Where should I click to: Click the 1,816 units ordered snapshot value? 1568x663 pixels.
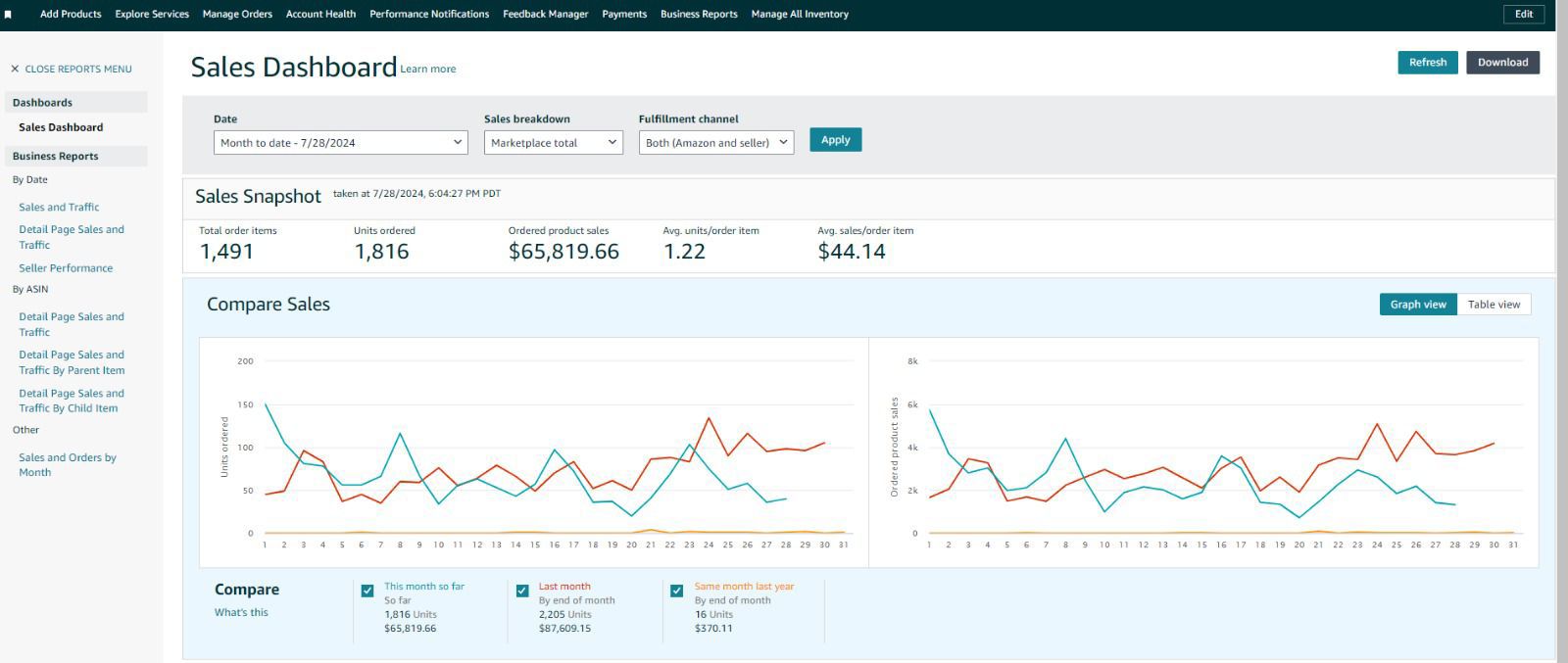point(381,252)
